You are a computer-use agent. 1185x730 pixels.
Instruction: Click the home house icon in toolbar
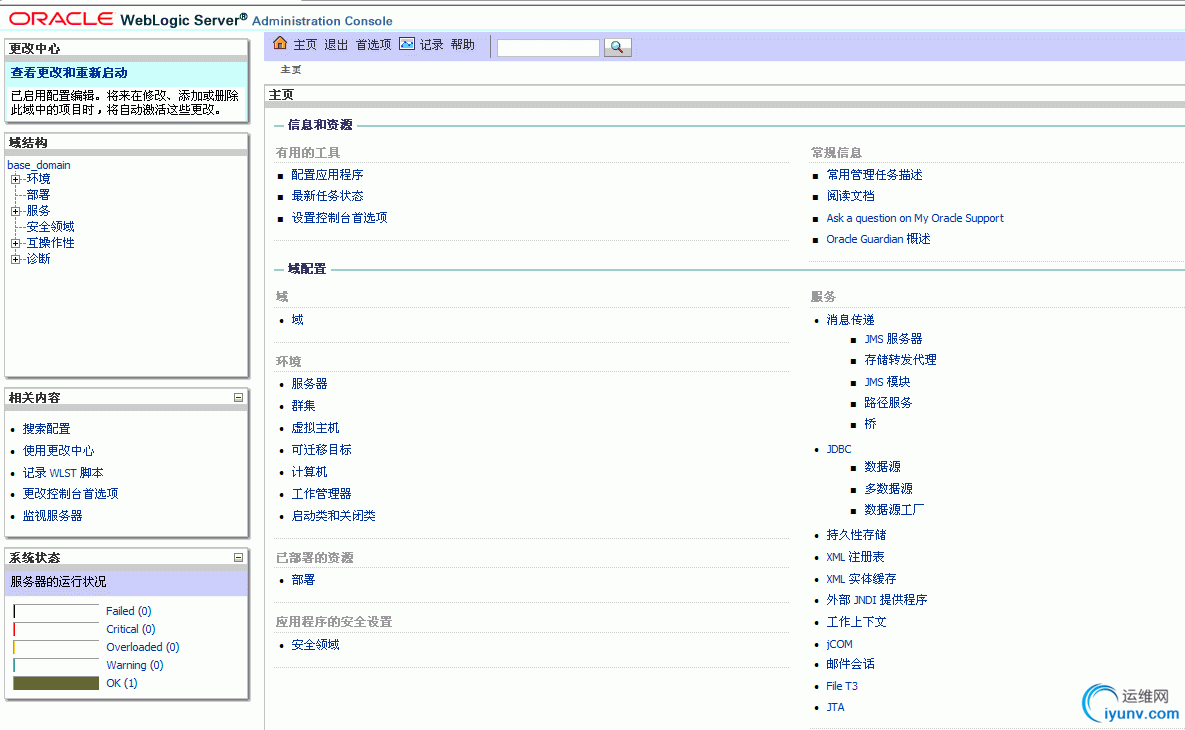click(x=280, y=44)
